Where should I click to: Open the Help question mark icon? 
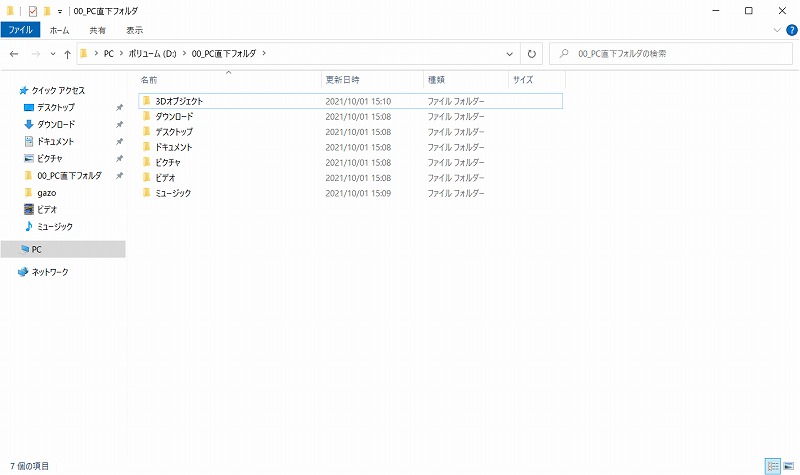point(791,30)
